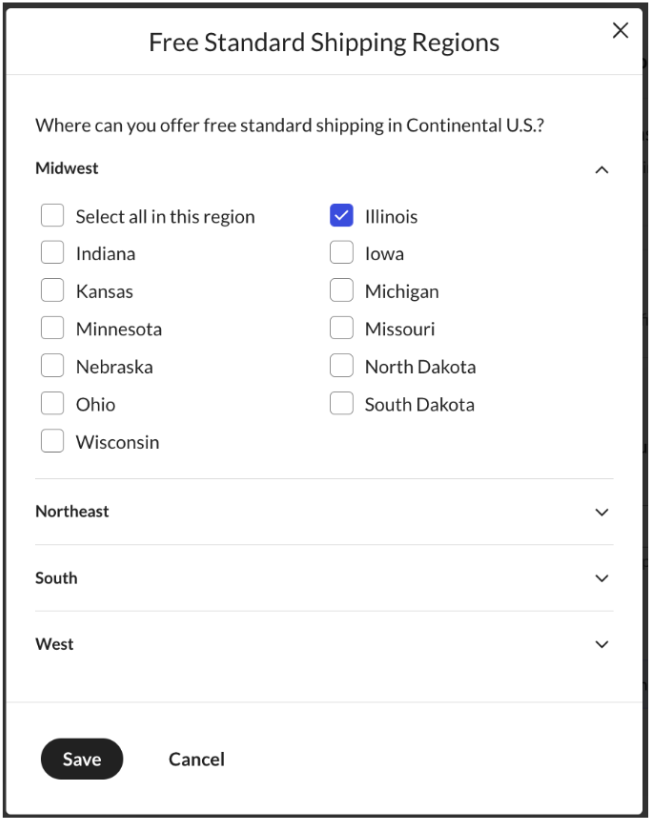Expand the South region chevron
This screenshot has height=822, width=649.
pos(601,578)
